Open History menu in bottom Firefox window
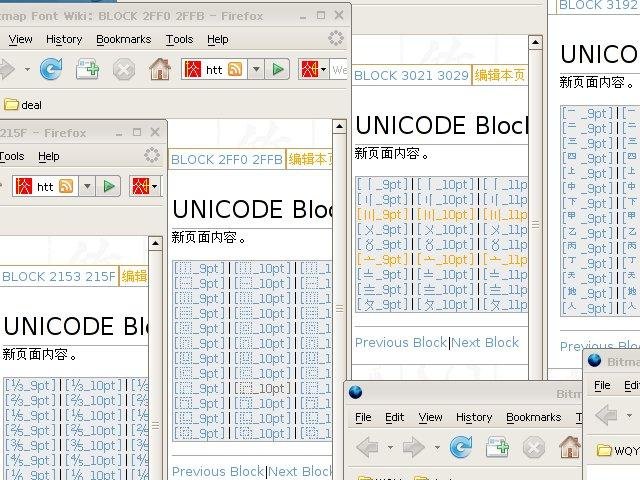This screenshot has width=640, height=480. pos(474,417)
